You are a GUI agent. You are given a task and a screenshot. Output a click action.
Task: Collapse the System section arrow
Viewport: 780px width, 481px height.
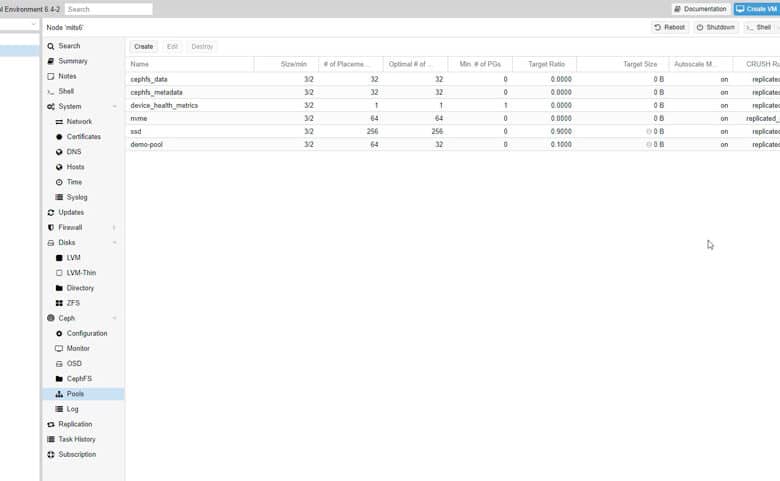pos(114,106)
